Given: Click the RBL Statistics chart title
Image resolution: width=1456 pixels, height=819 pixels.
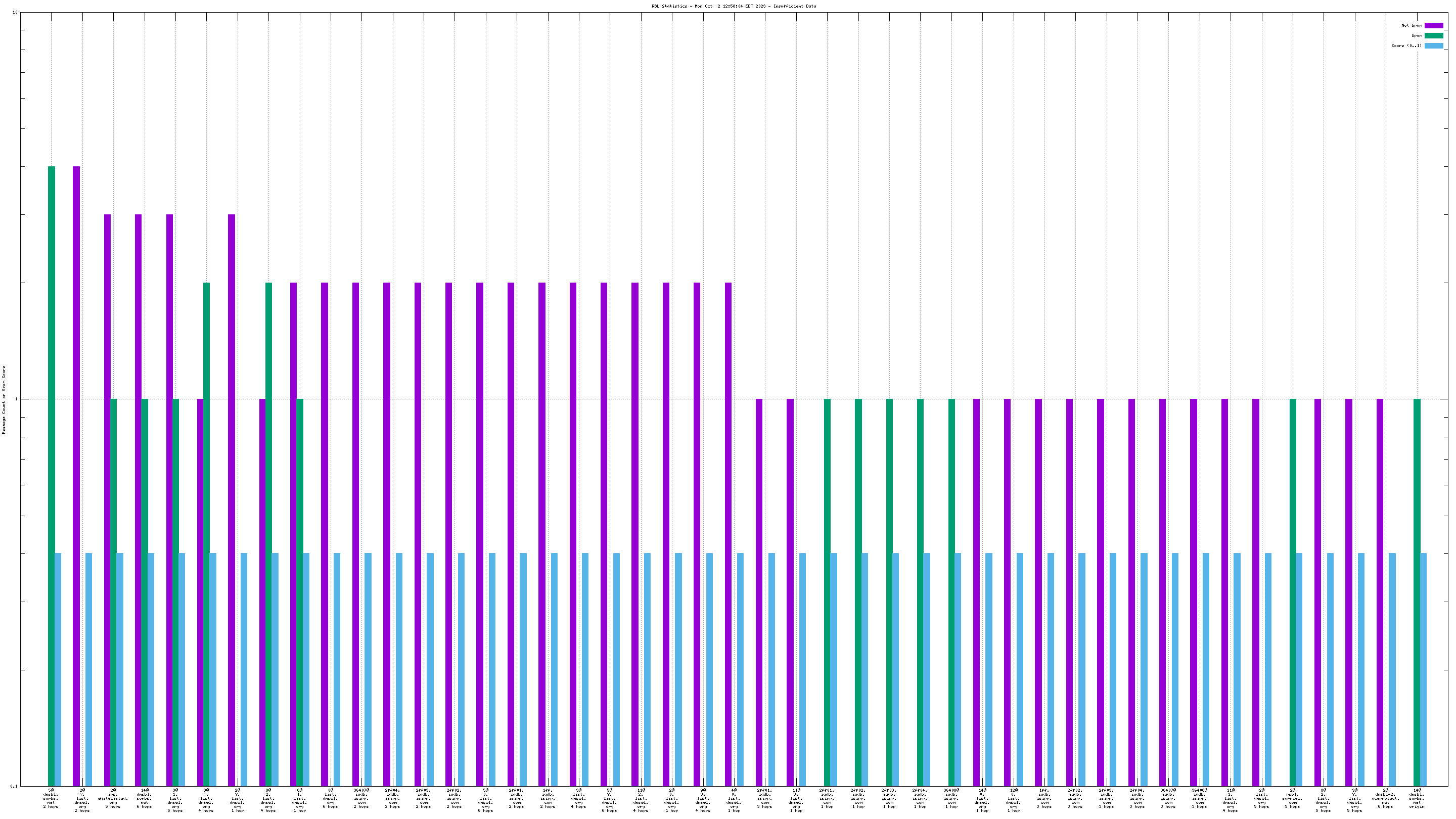Looking at the screenshot, I should click(x=734, y=6).
